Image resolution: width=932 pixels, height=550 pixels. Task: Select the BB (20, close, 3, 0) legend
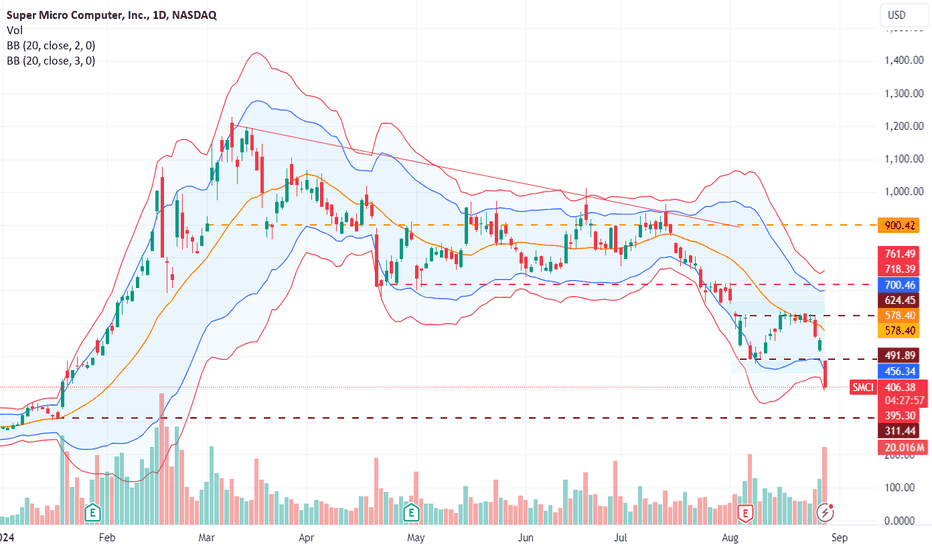(x=51, y=61)
